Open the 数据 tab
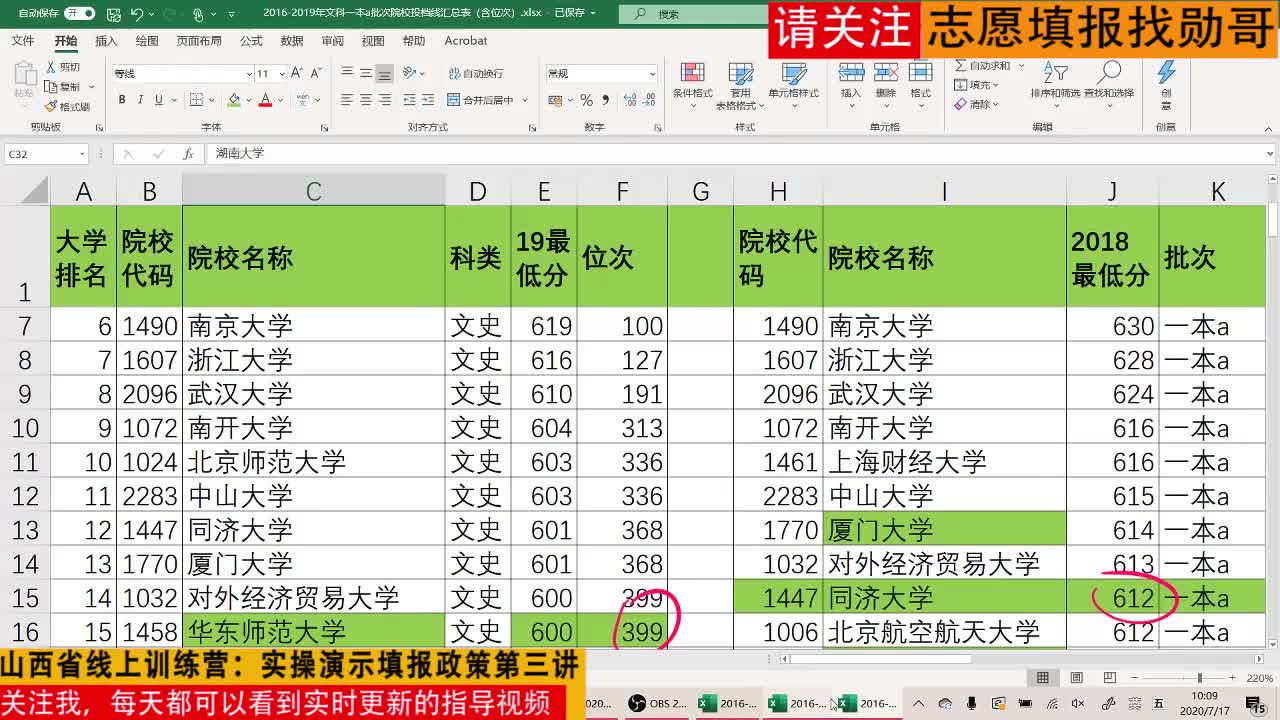Image resolution: width=1280 pixels, height=720 pixels. 292,41
